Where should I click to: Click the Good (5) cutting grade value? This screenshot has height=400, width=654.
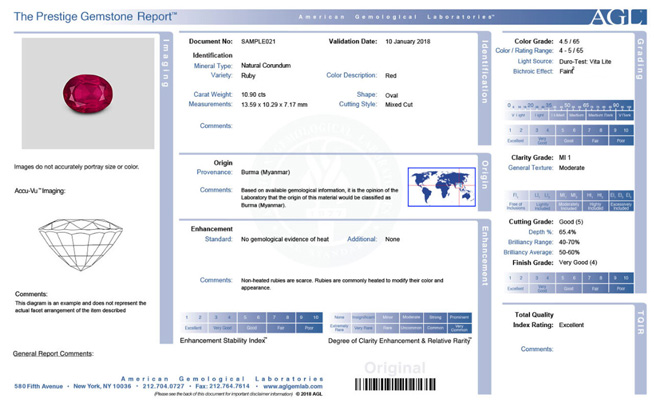(x=571, y=222)
